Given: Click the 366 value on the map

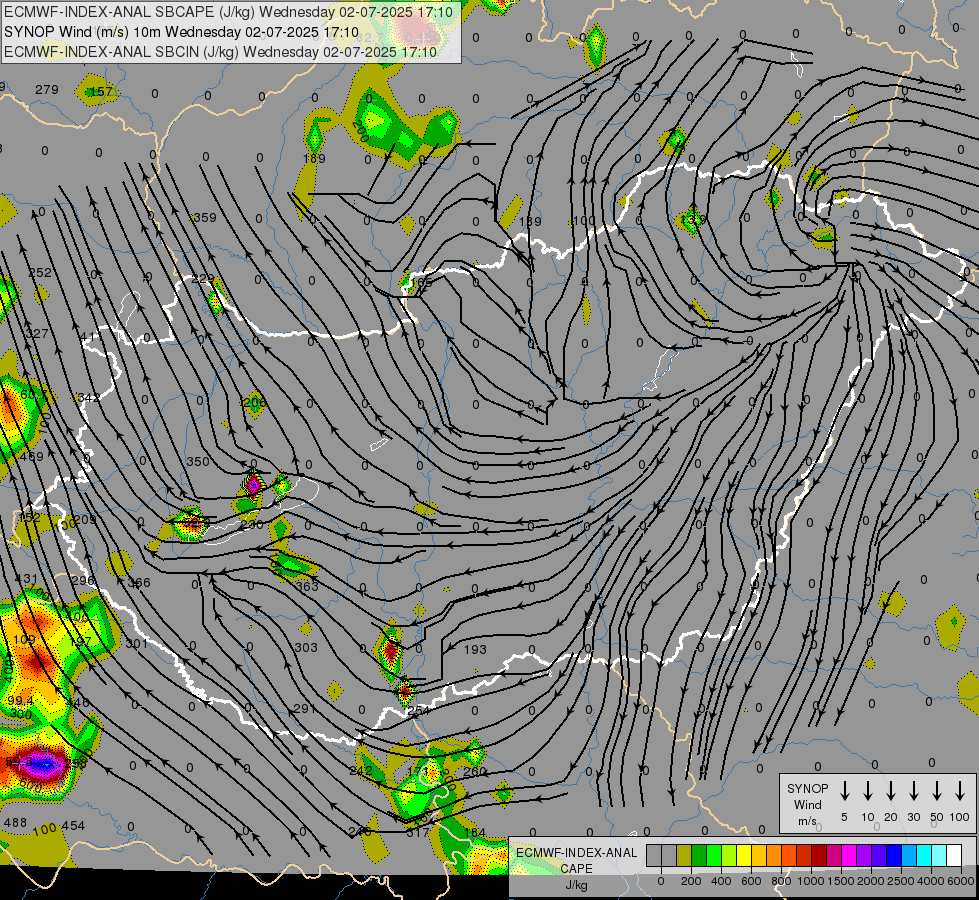Looking at the screenshot, I should click(139, 583).
